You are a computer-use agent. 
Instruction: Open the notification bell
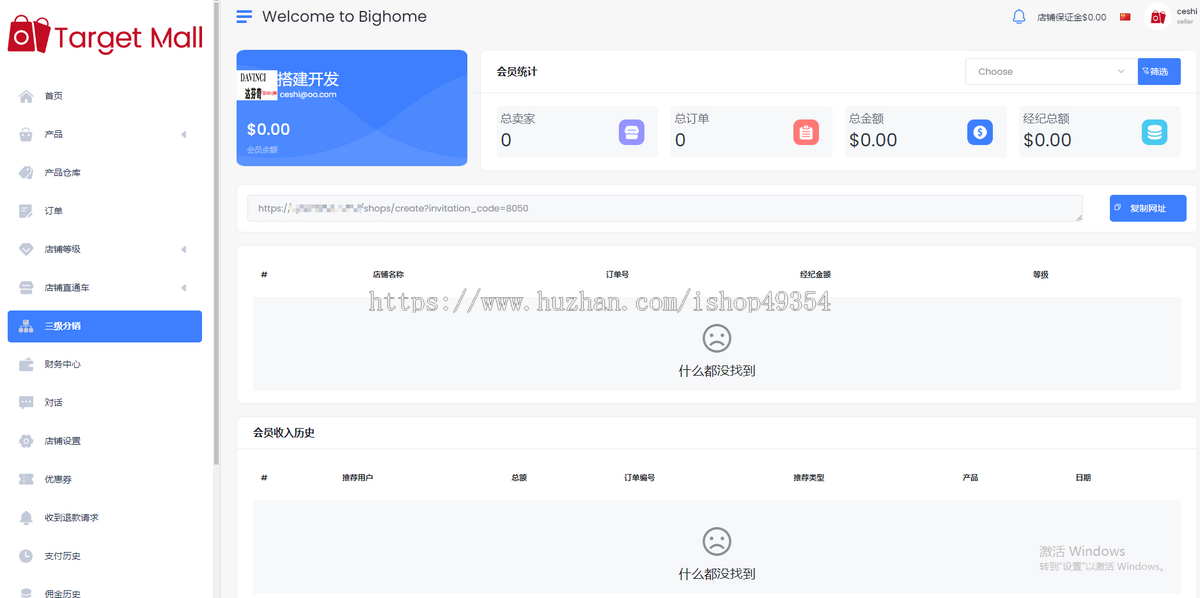coord(1019,17)
